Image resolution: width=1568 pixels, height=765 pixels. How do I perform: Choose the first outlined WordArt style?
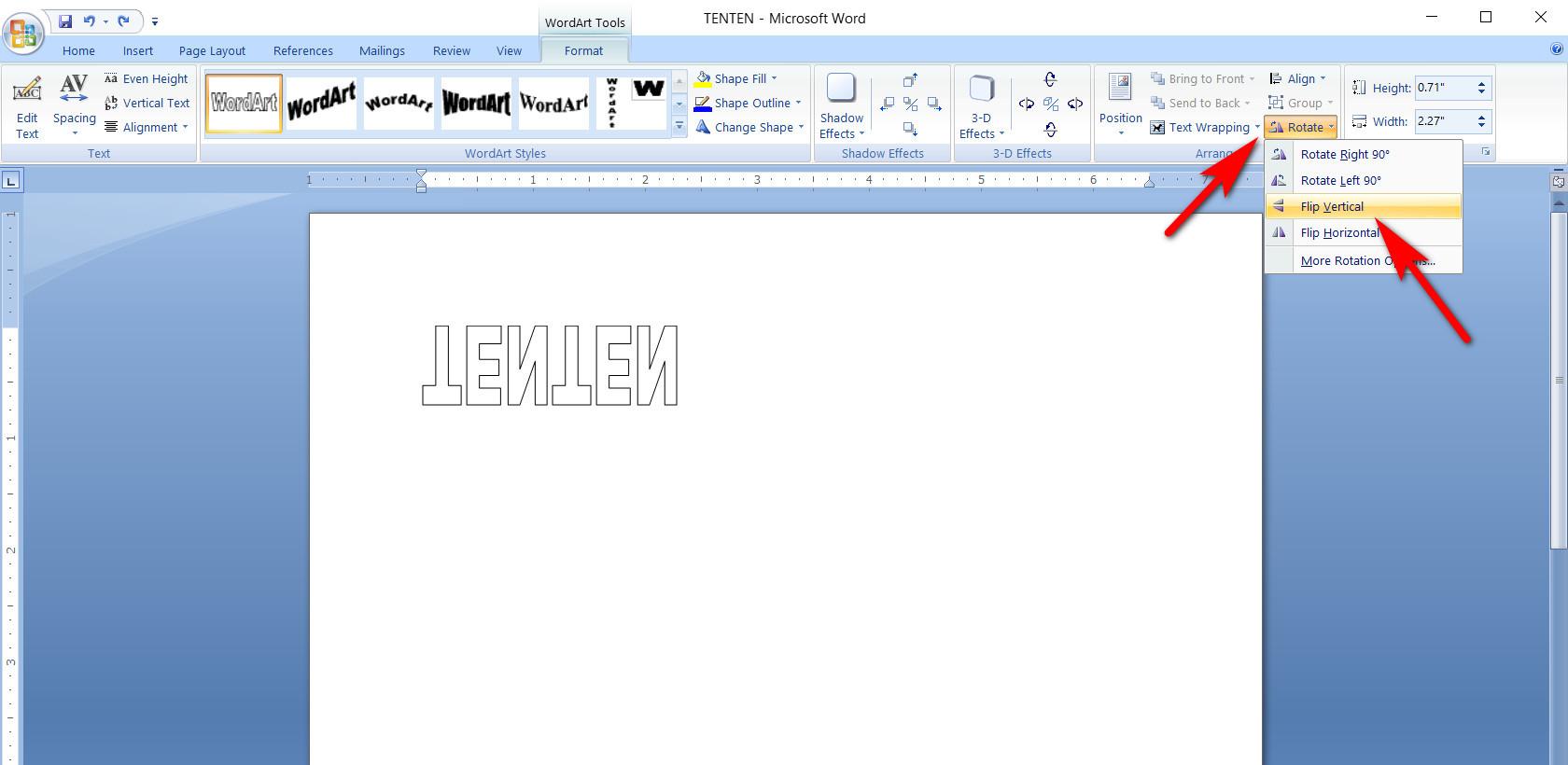(244, 103)
